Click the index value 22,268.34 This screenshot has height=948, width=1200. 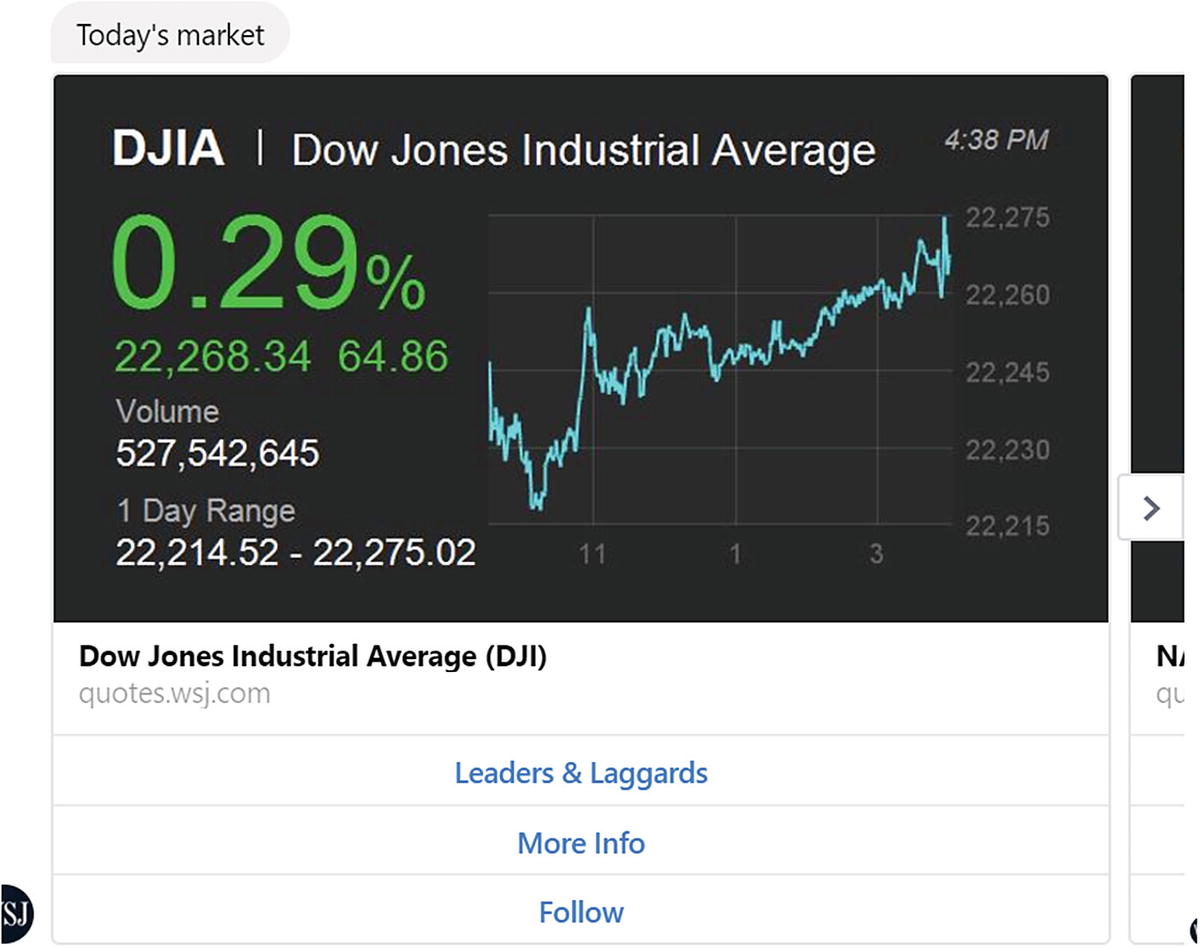coord(213,356)
